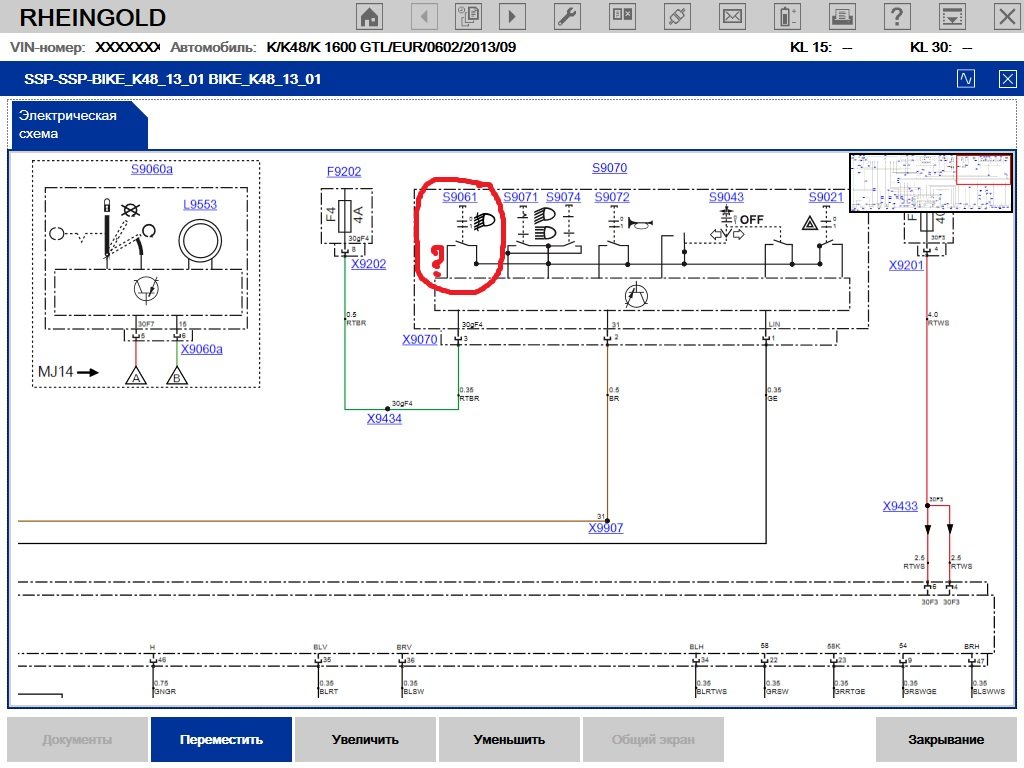Open the S9061 component link
Viewport: 1024px width, 768px height.
[460, 197]
